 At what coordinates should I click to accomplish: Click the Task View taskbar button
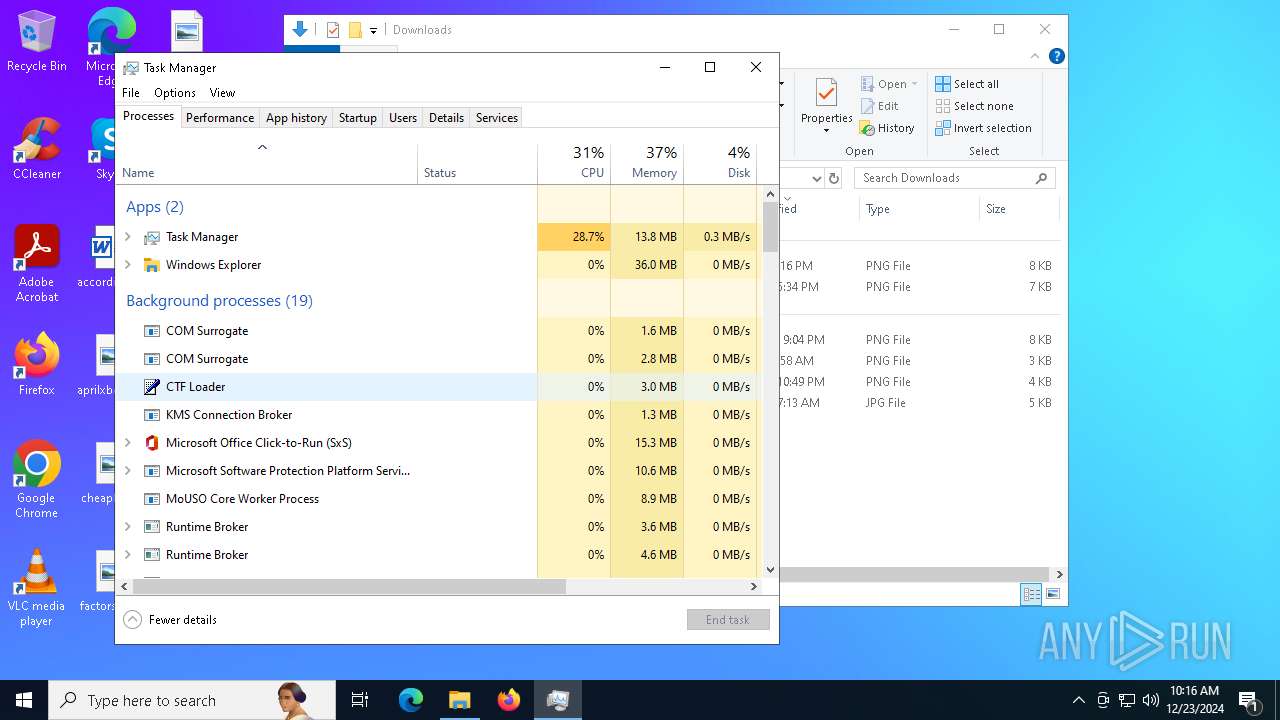360,700
